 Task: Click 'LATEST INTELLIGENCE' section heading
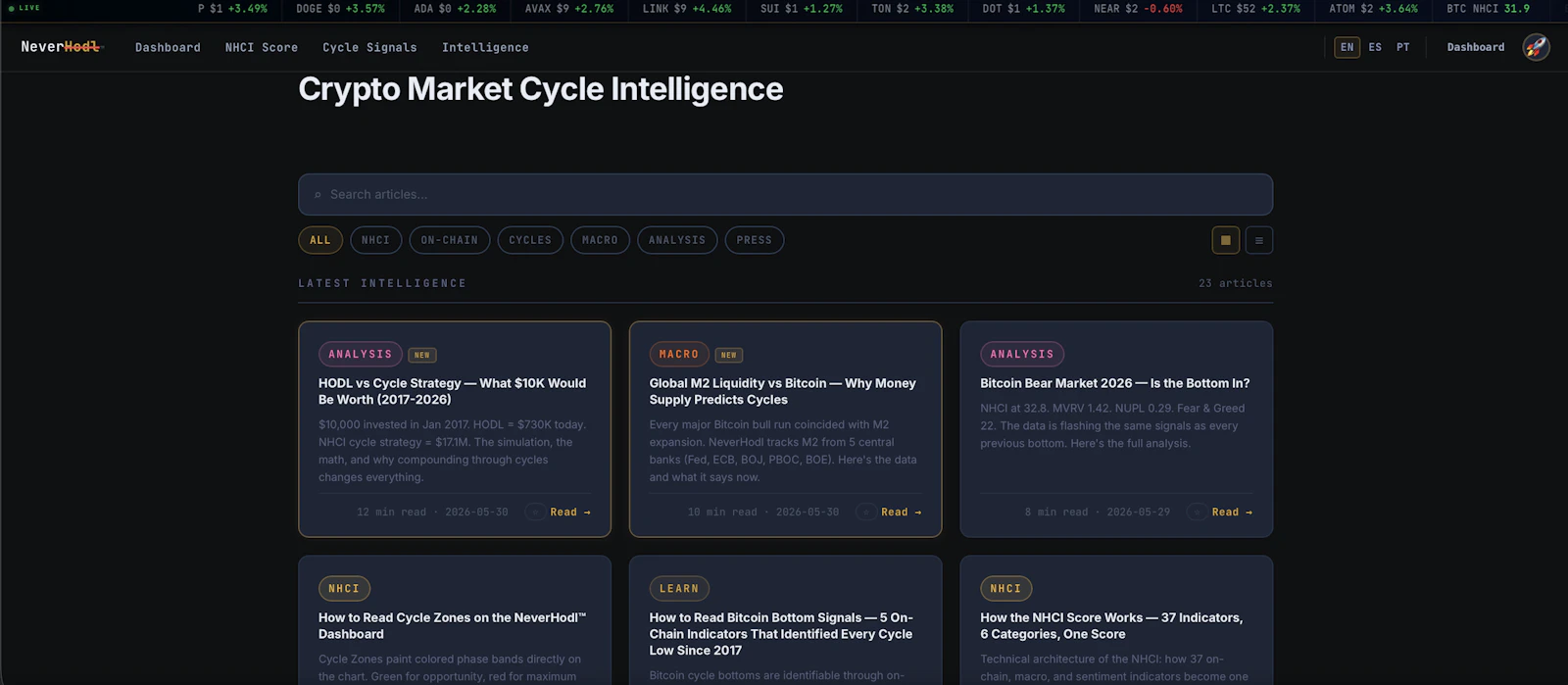382,283
